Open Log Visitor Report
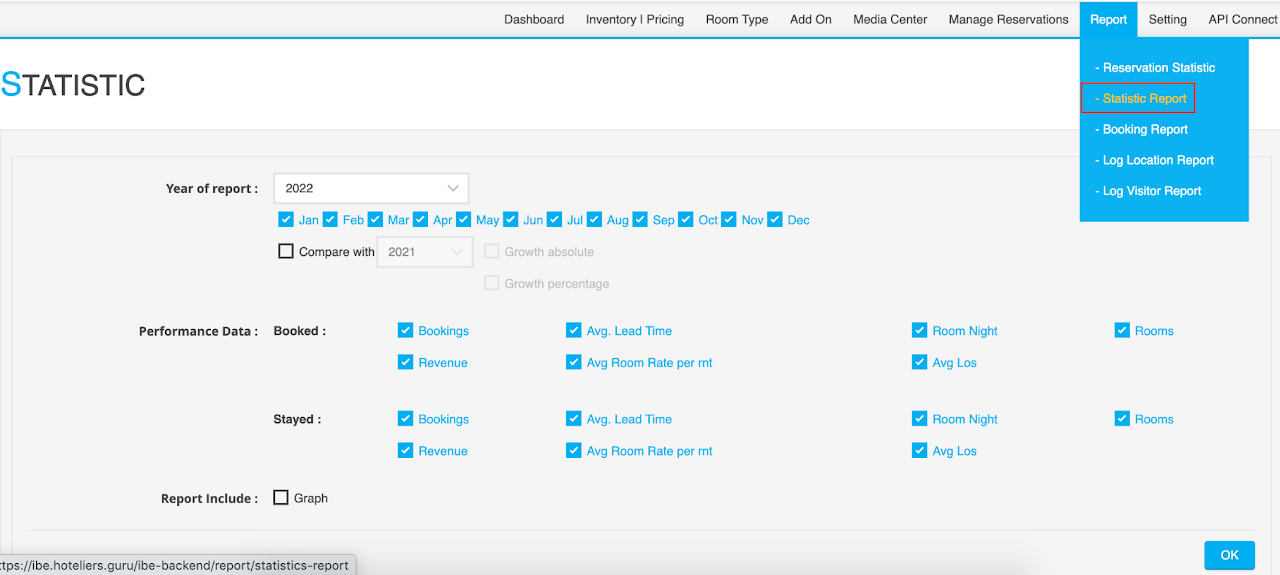The image size is (1280, 575). pyautogui.click(x=1151, y=191)
